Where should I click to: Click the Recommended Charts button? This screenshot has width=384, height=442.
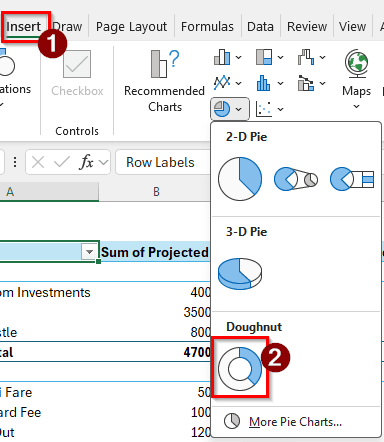tap(165, 81)
